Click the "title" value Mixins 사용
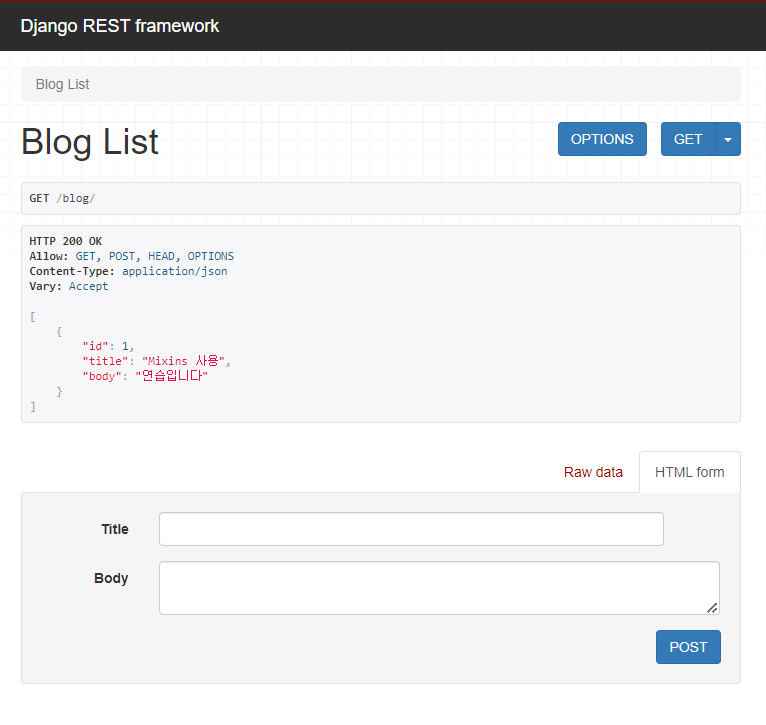Viewport: 766px width, 725px height. [x=183, y=361]
